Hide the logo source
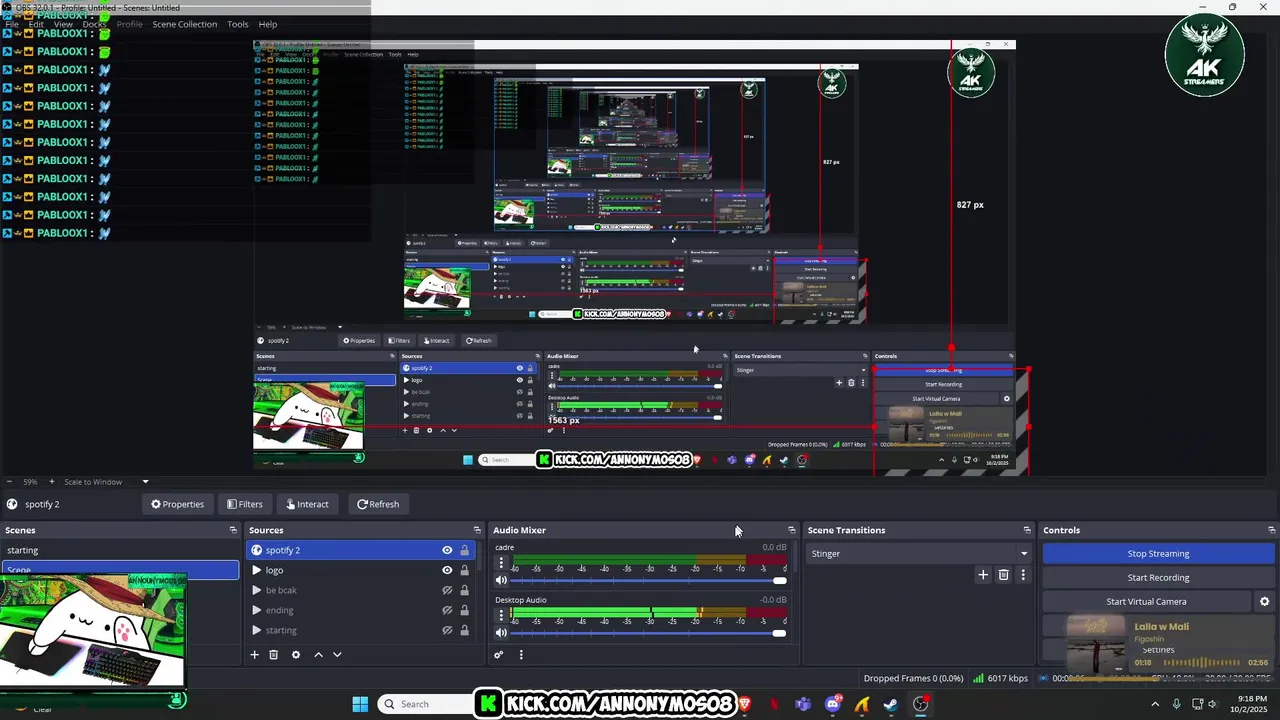Image resolution: width=1280 pixels, height=720 pixels. (x=447, y=570)
